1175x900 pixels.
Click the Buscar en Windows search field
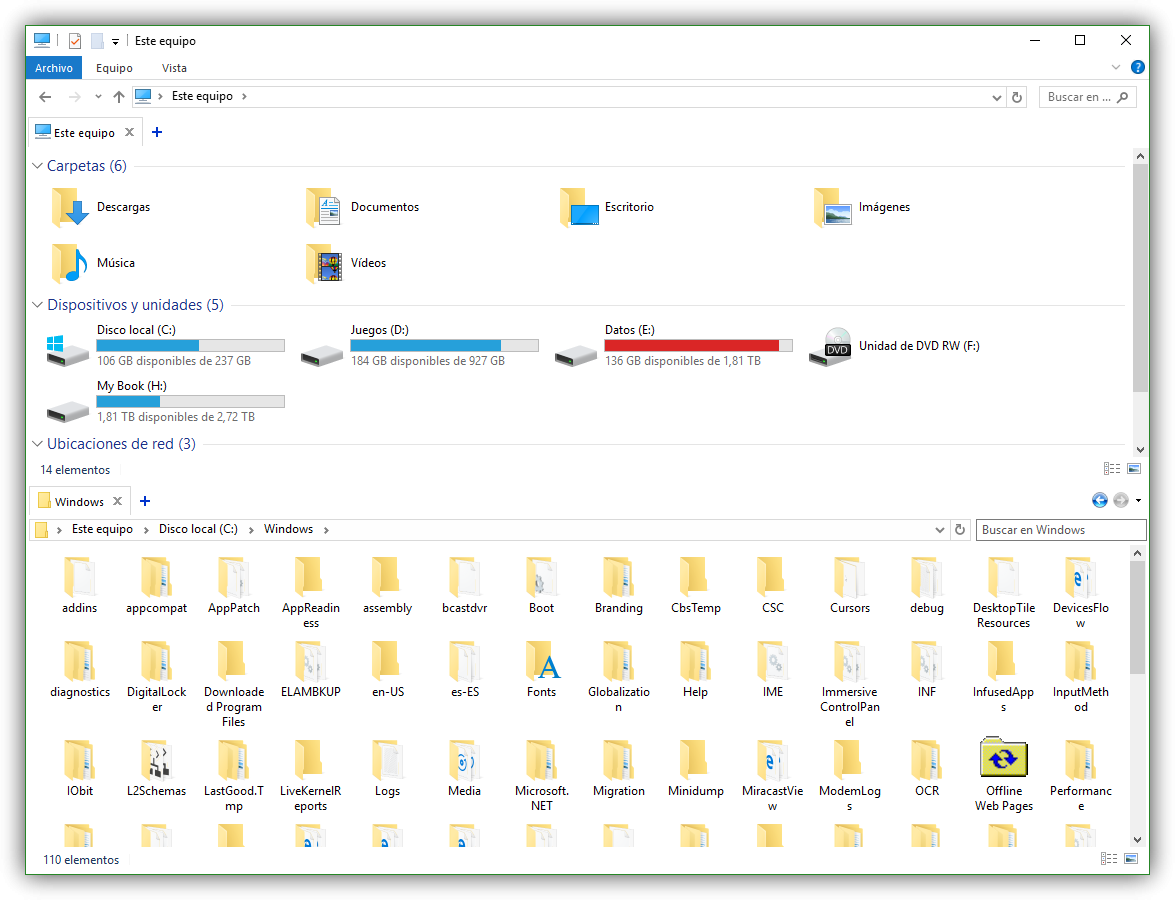click(1060, 530)
